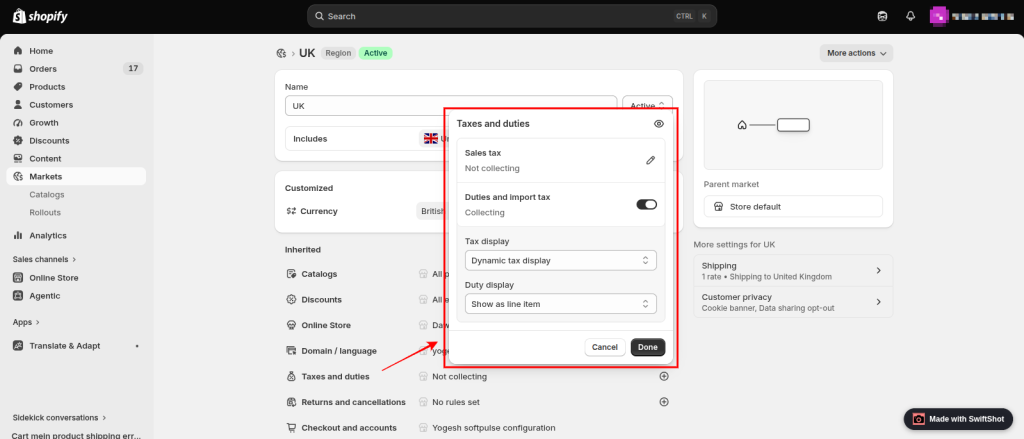1024x439 pixels.
Task: Click the Made with SwiftShot badge
Action: point(958,419)
